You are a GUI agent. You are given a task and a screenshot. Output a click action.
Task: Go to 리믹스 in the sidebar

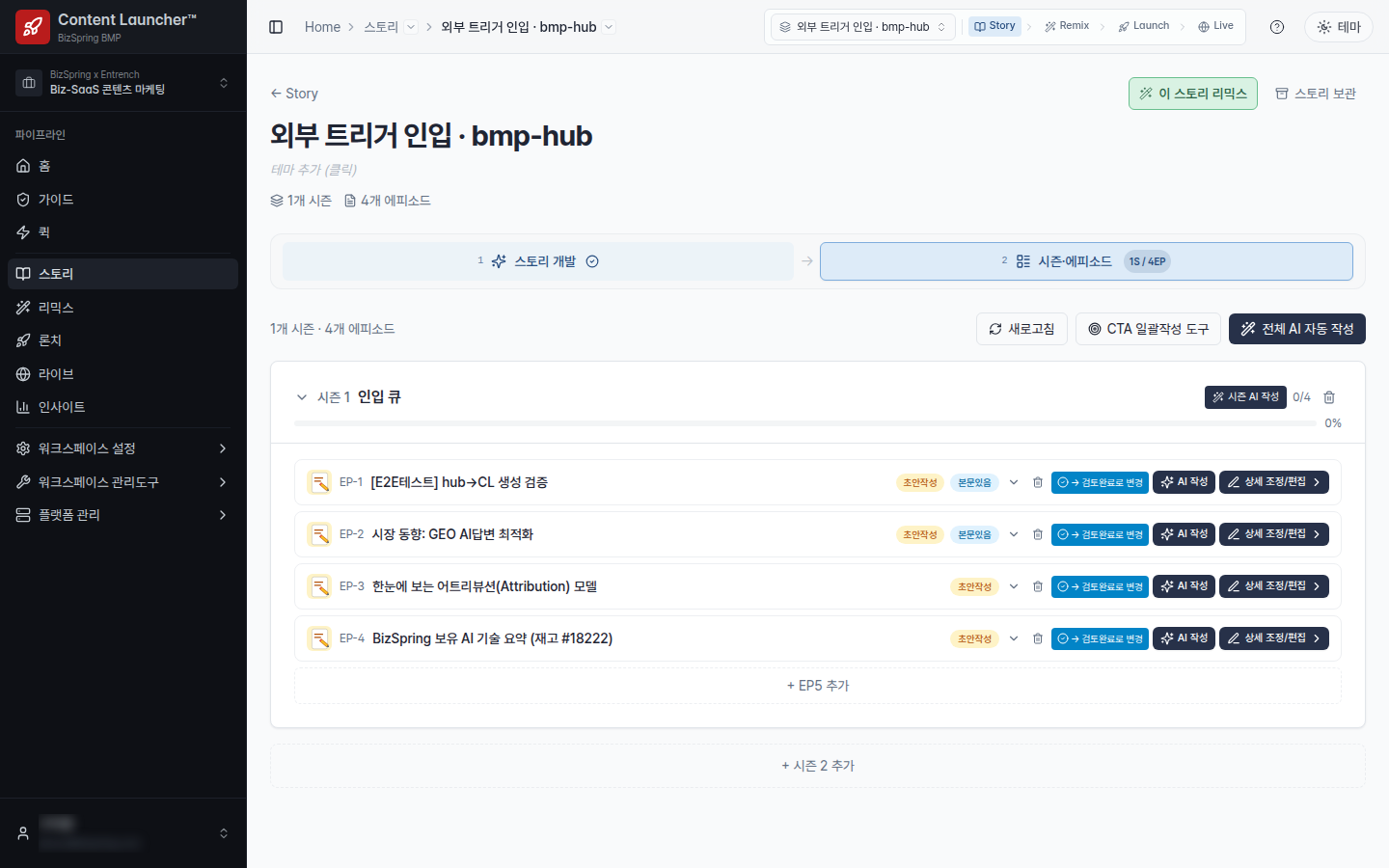tap(123, 308)
